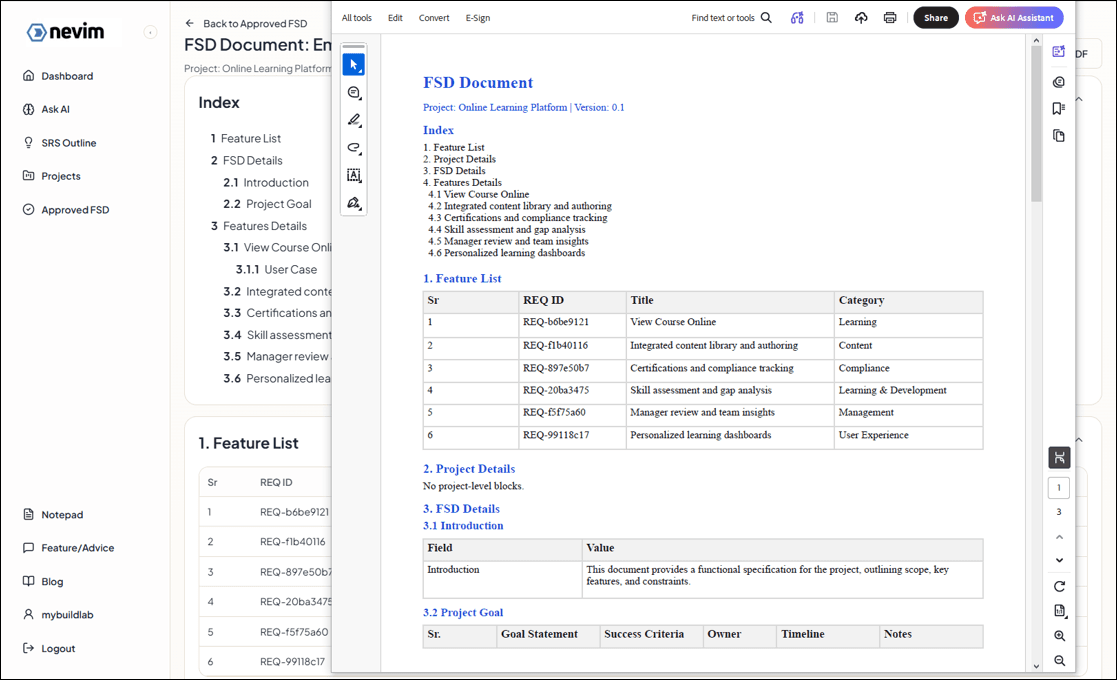
Task: Click the cloud upload icon
Action: pos(861,17)
